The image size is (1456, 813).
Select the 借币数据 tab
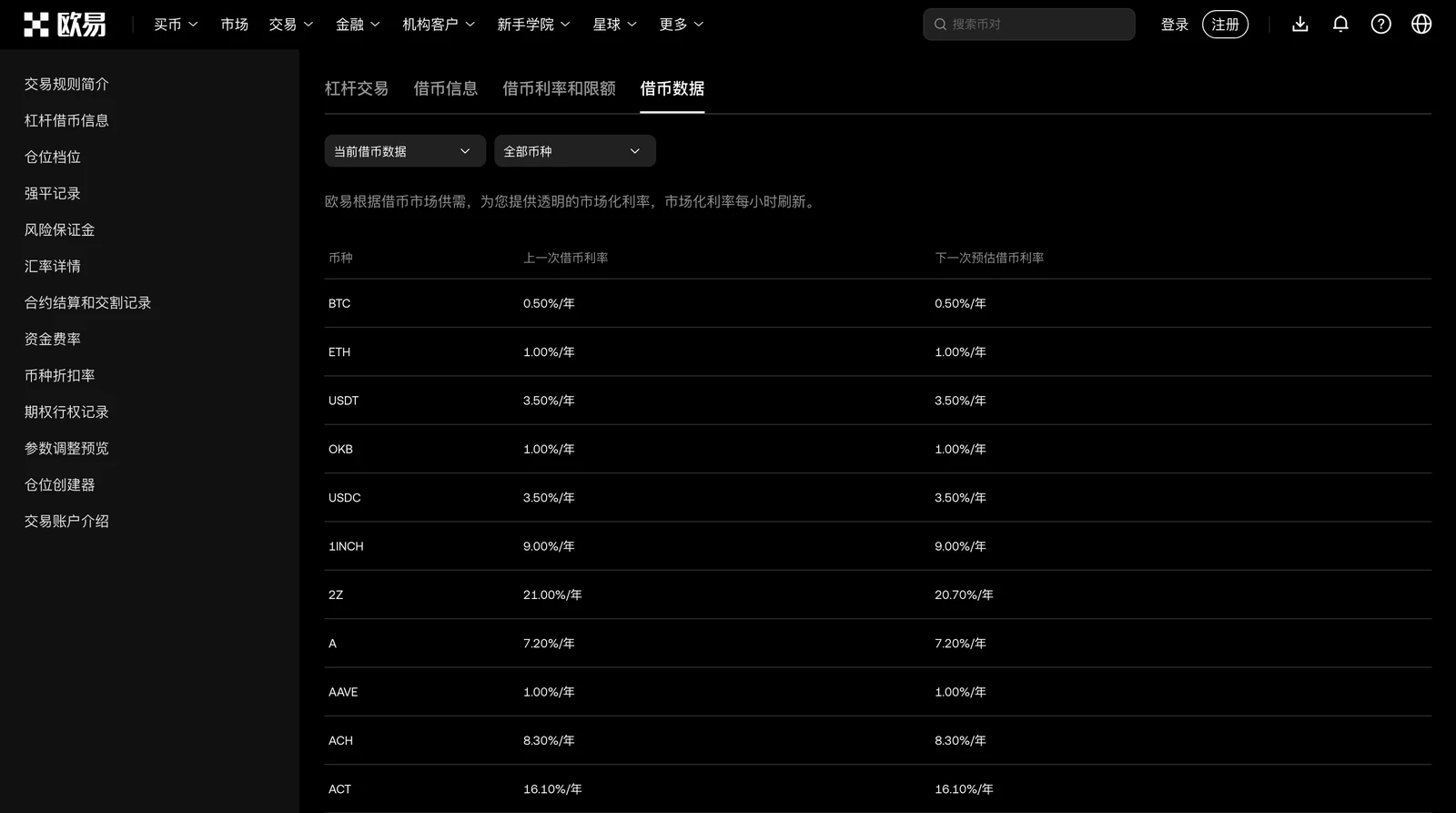click(672, 88)
